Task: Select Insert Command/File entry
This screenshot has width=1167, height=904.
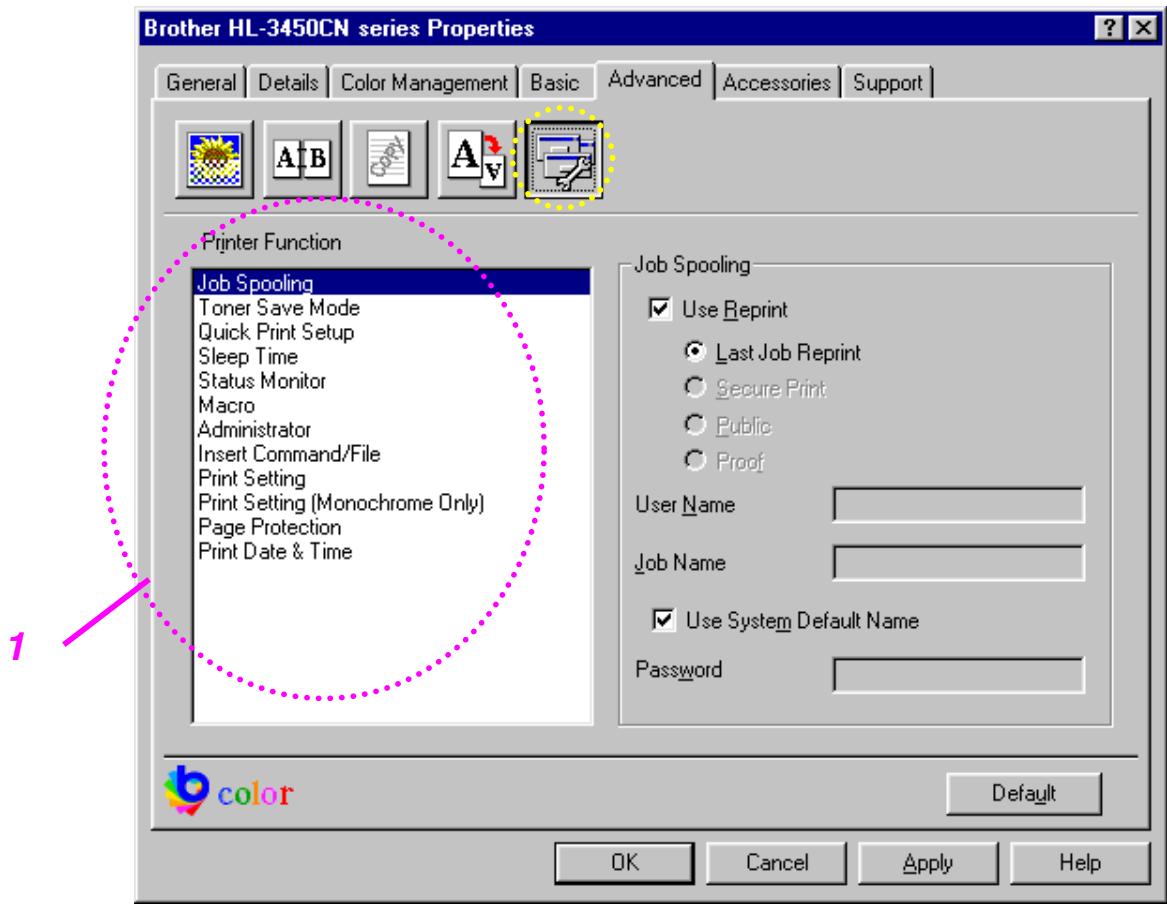Action: click(x=391, y=454)
